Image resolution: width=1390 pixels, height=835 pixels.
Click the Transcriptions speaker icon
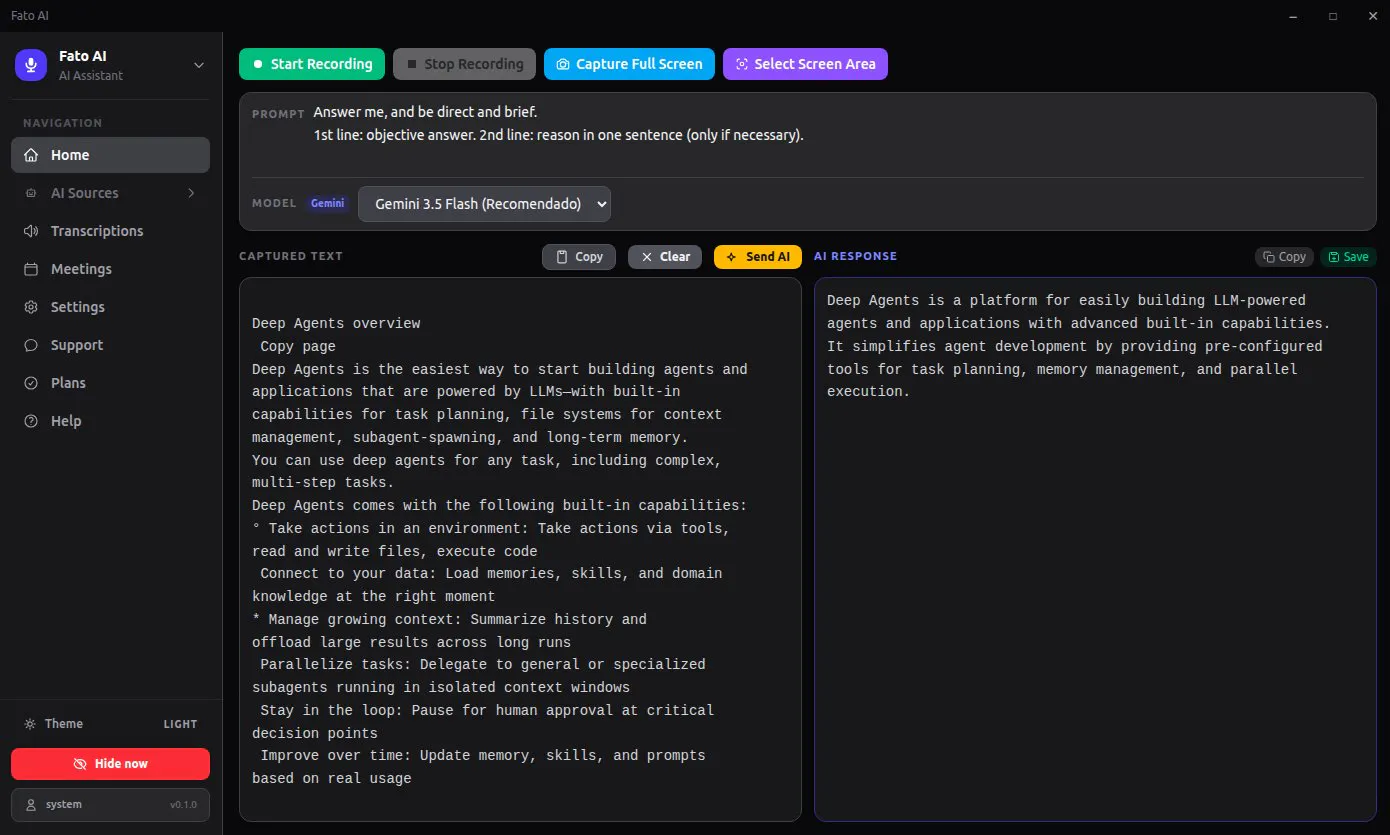tap(31, 231)
